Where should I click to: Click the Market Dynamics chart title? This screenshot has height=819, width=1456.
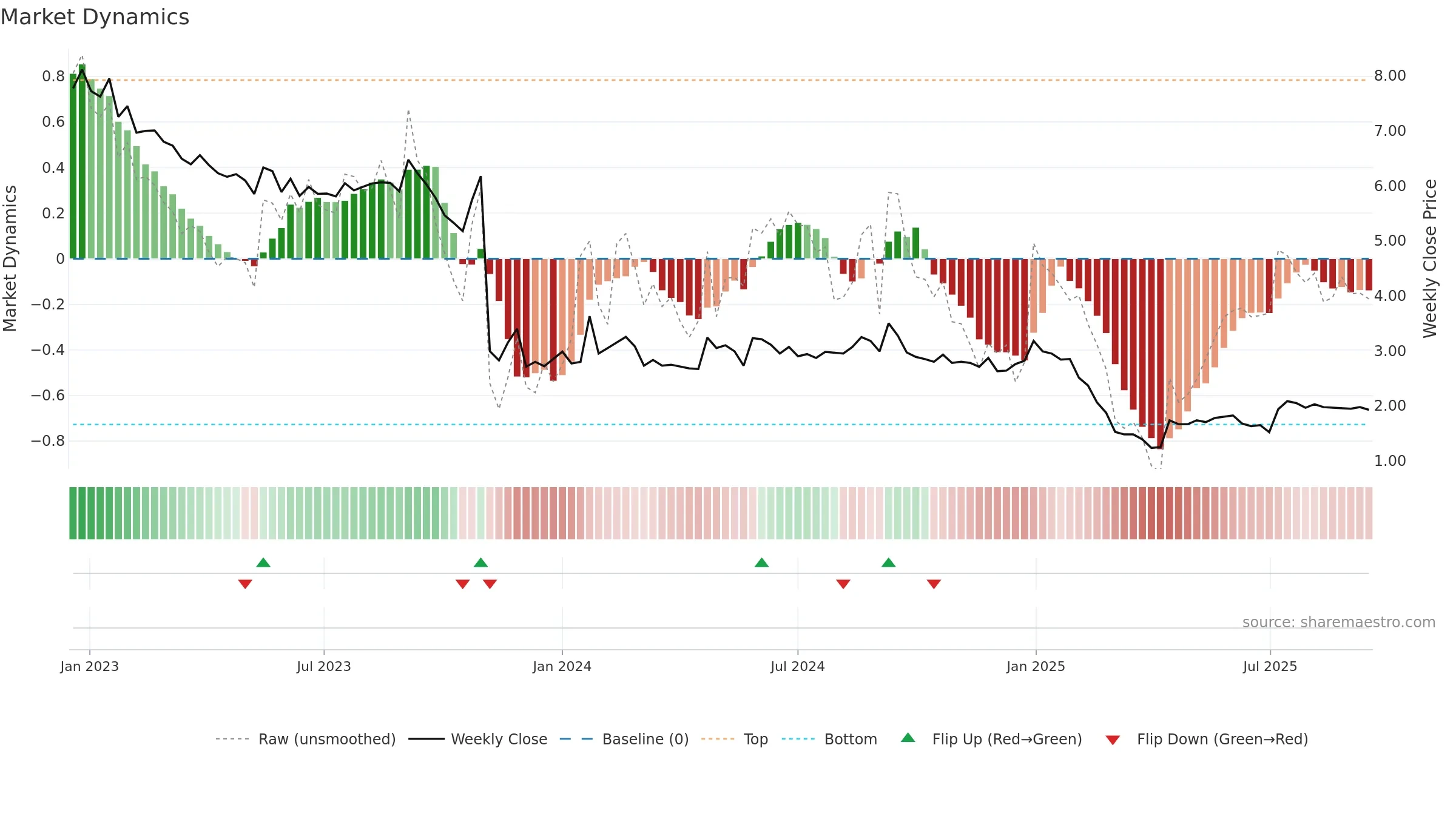point(95,17)
